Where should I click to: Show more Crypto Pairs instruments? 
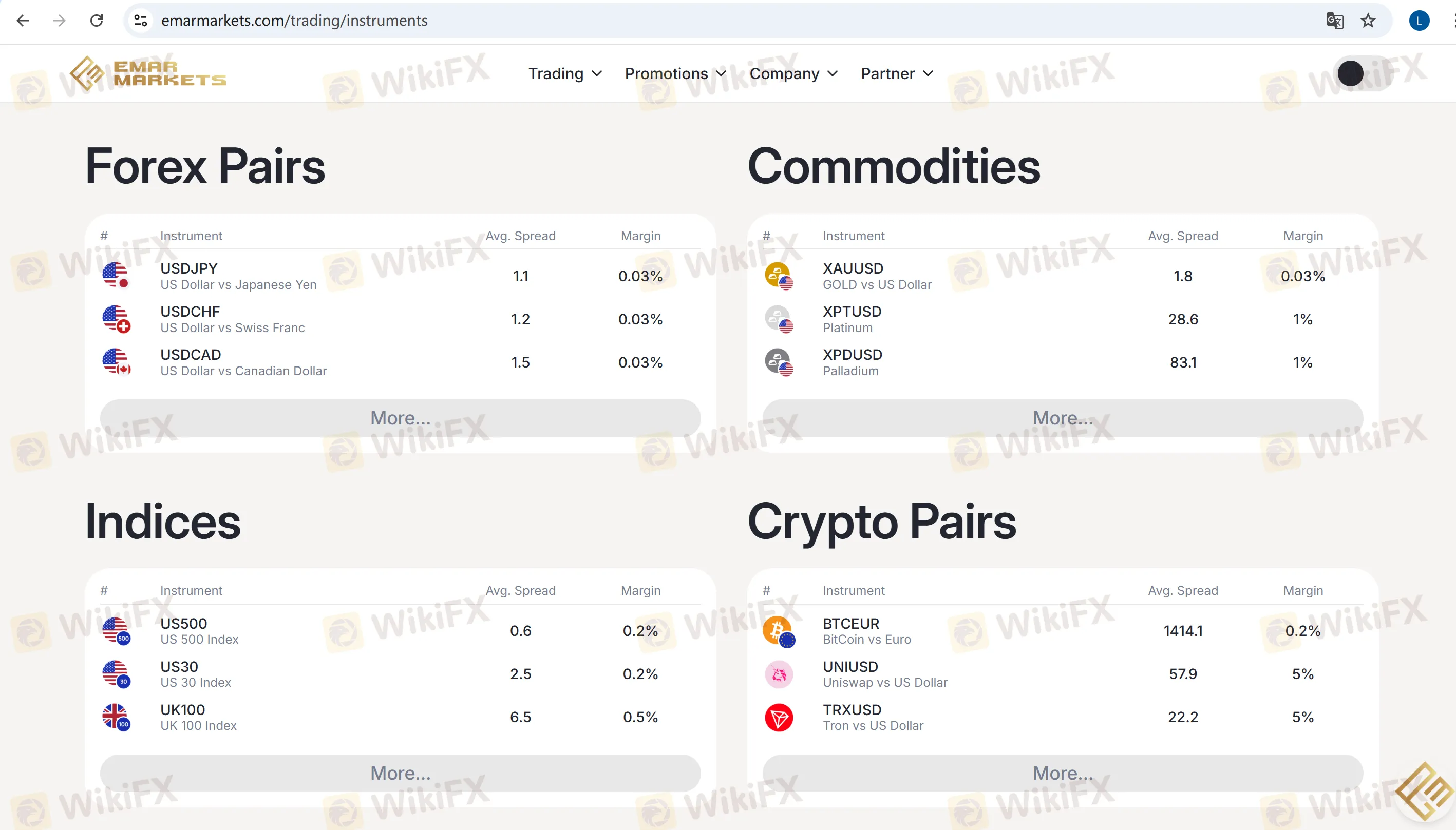tap(1063, 774)
